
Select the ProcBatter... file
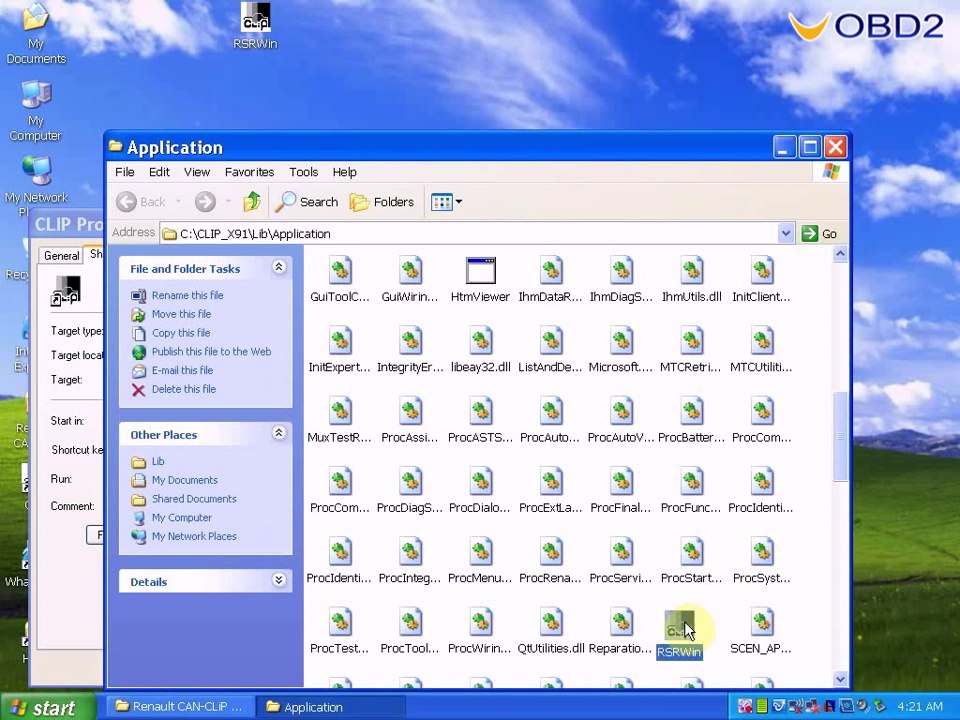coord(691,421)
